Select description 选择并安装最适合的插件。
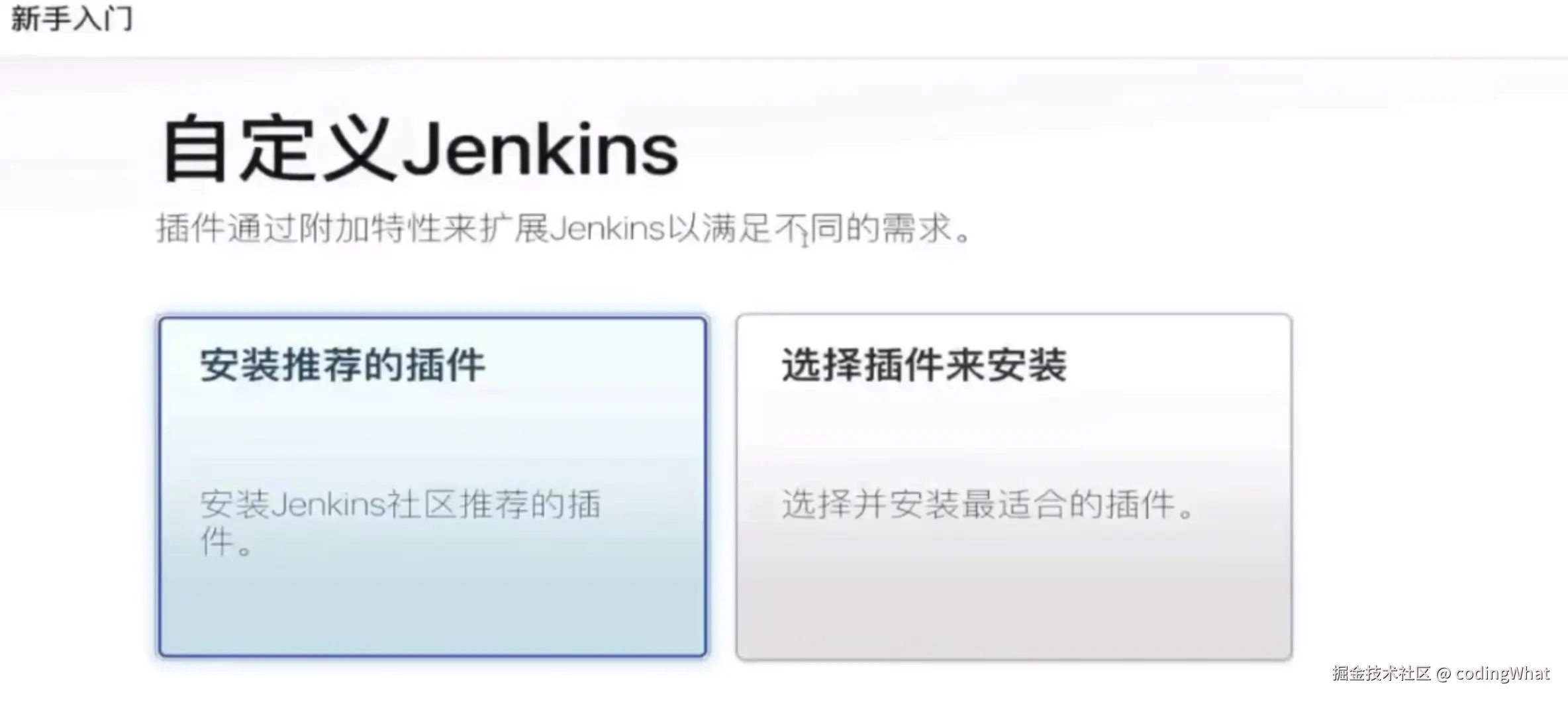Screen dimensions: 1568x702 pyautogui.click(x=988, y=504)
